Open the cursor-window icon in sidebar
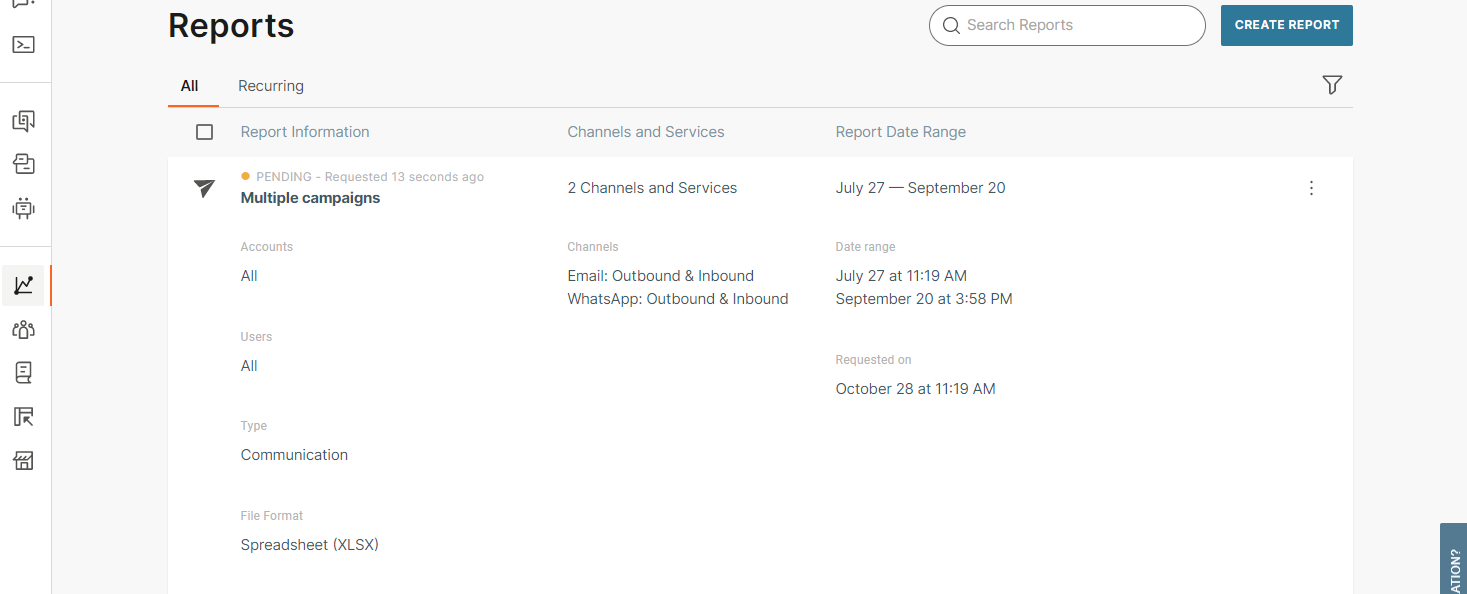Viewport: 1467px width, 594px height. coord(23,417)
